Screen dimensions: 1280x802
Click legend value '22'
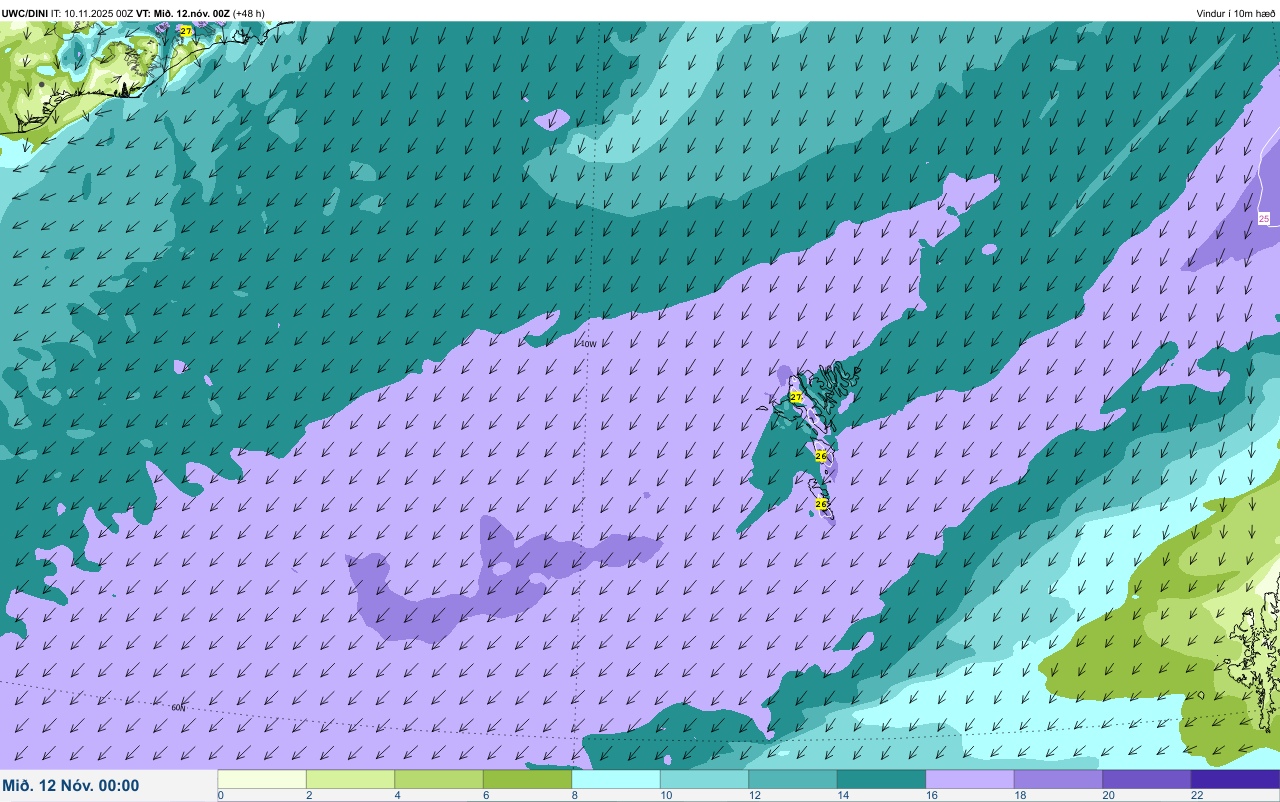(1196, 795)
